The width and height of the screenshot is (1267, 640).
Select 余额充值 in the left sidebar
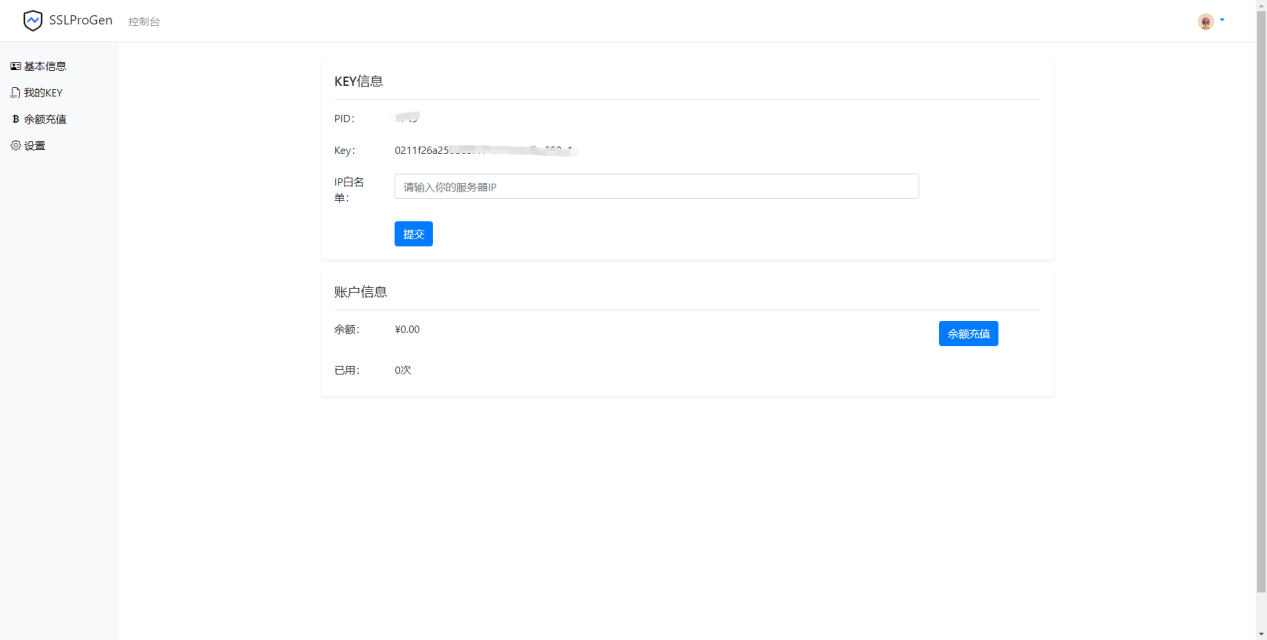tap(47, 118)
